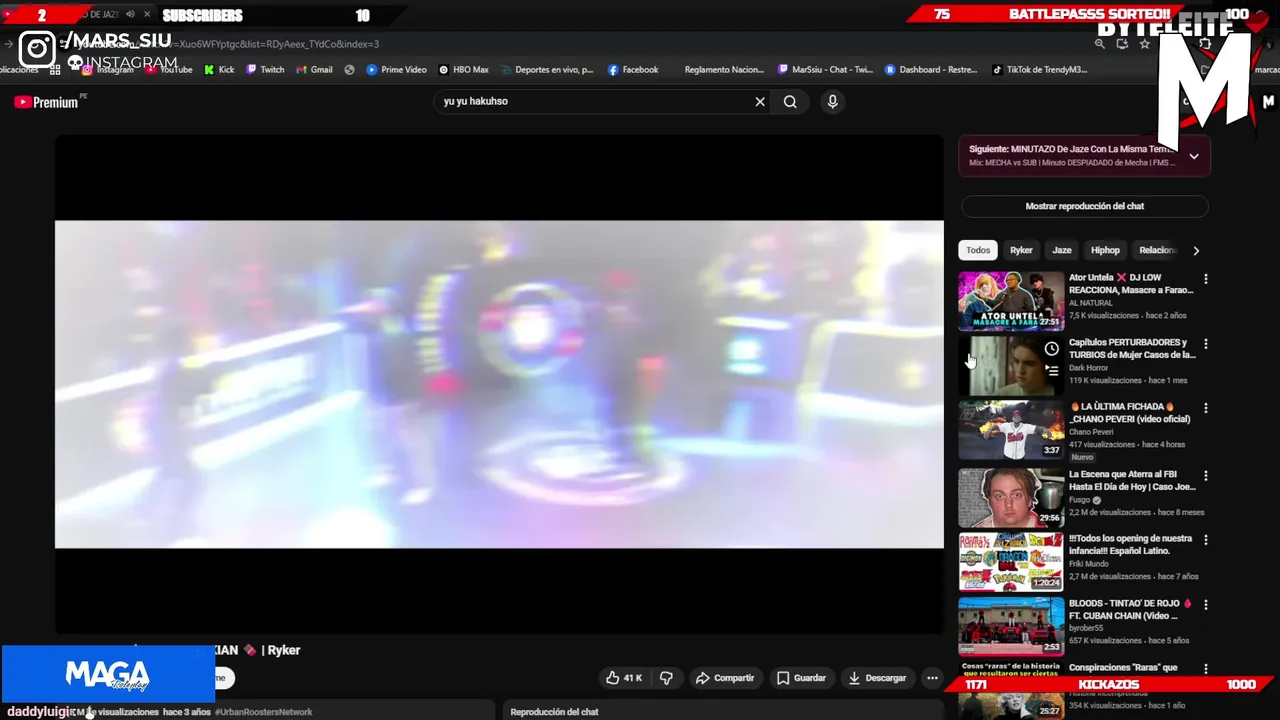The width and height of the screenshot is (1280, 720).
Task: Click 'Mostrar reproducción del chat' button
Action: tap(1084, 206)
